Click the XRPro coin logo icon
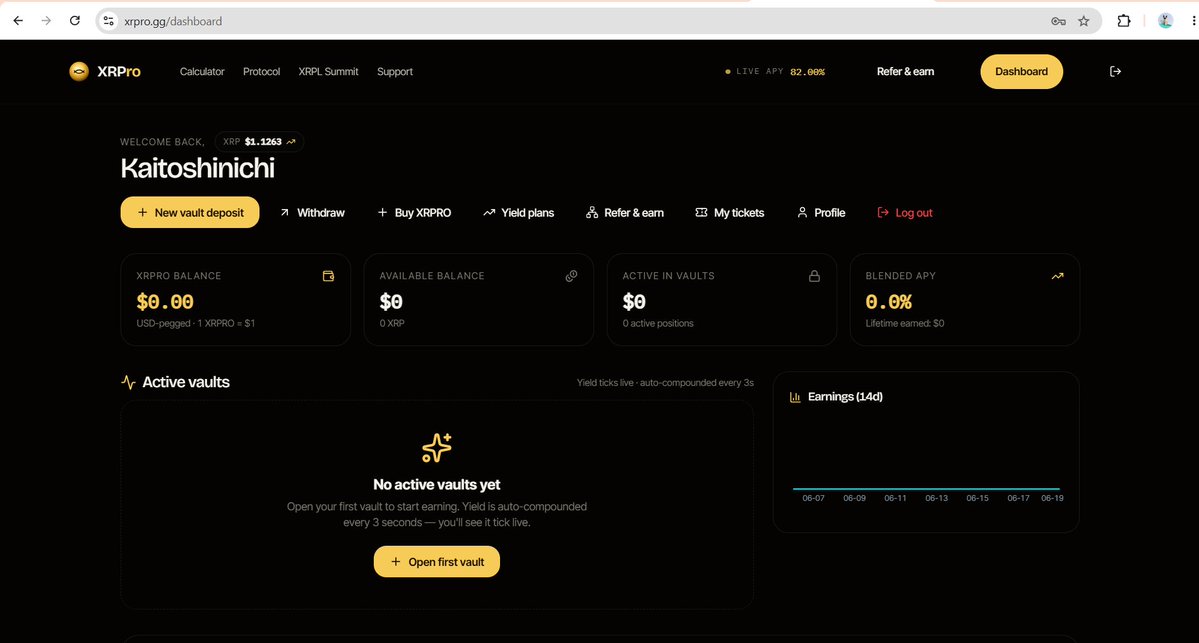The image size is (1199, 643). pyautogui.click(x=79, y=71)
